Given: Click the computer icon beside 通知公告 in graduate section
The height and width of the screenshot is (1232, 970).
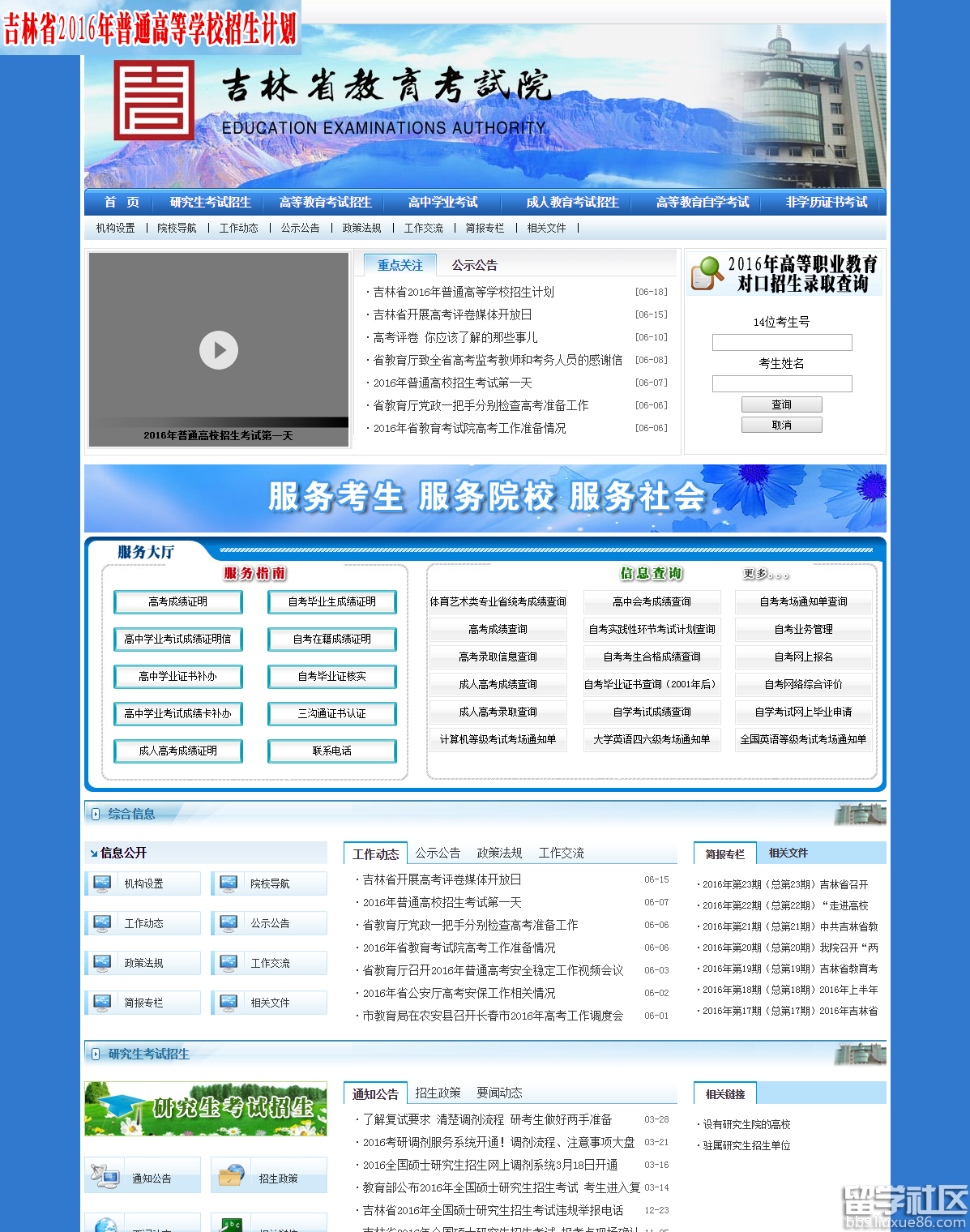Looking at the screenshot, I should coord(105,1176).
